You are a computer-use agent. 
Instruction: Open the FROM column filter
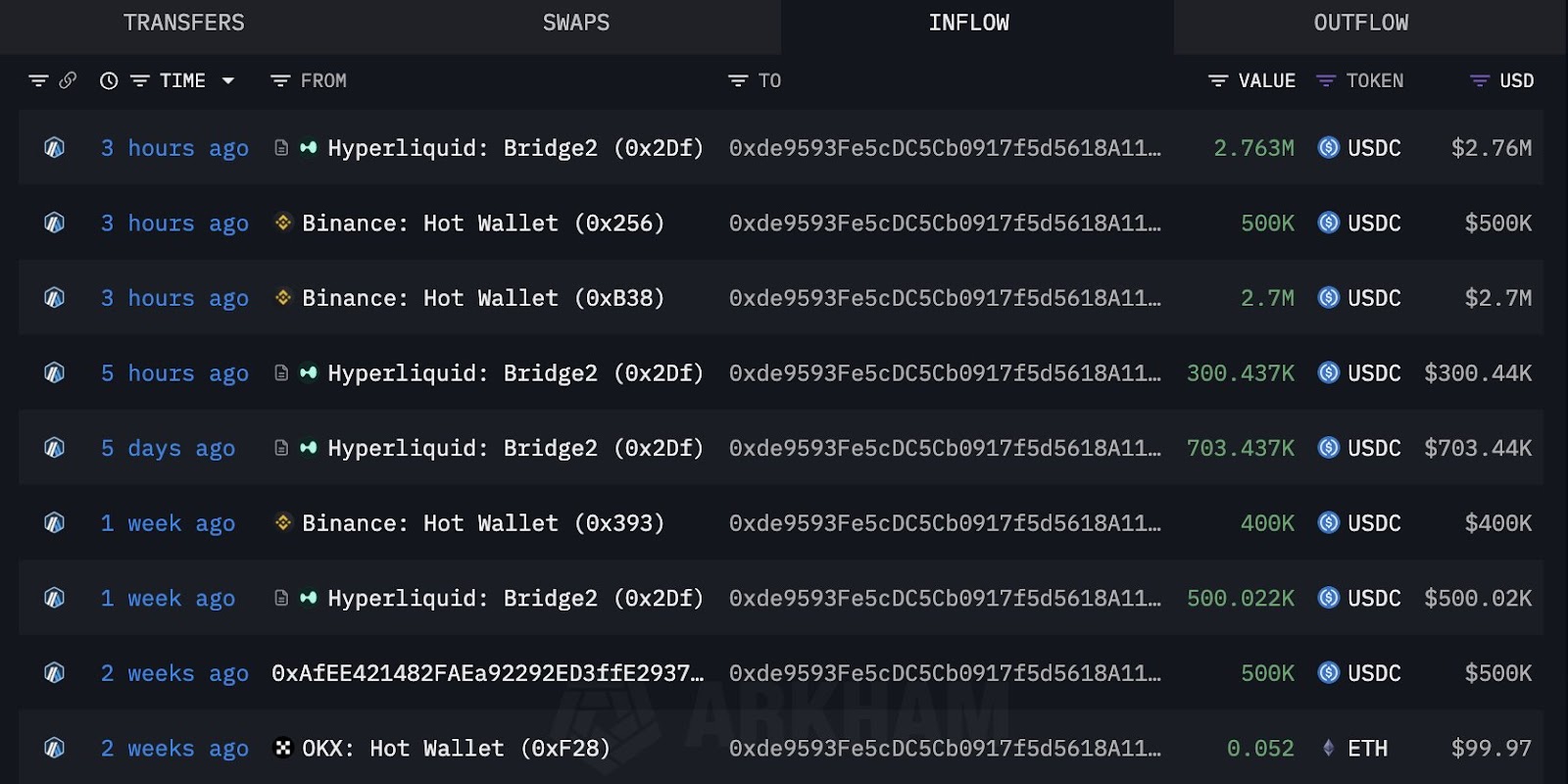(279, 80)
